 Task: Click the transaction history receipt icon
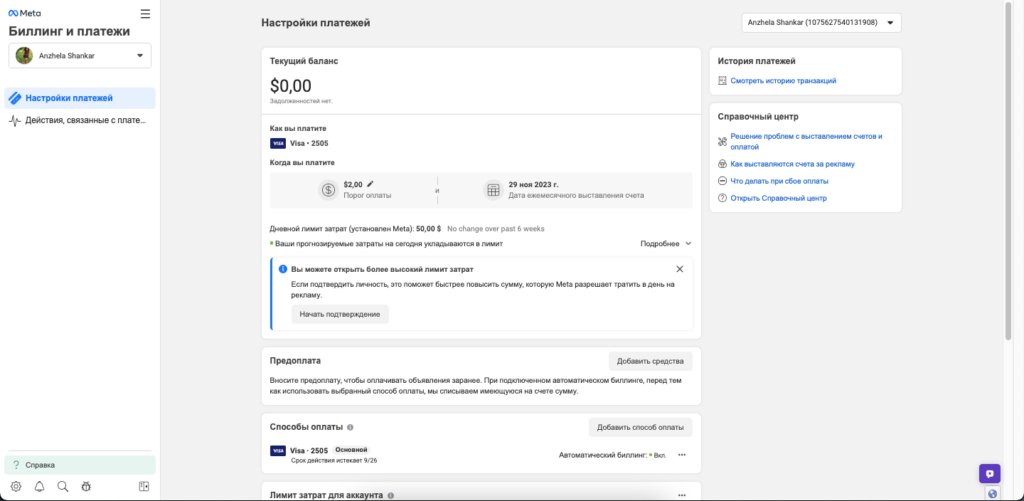pyautogui.click(x=722, y=81)
